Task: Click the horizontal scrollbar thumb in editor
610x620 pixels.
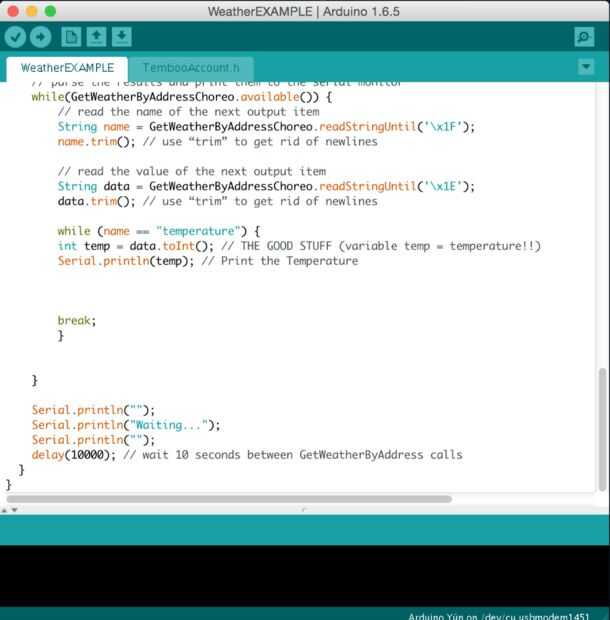Action: [x=229, y=499]
